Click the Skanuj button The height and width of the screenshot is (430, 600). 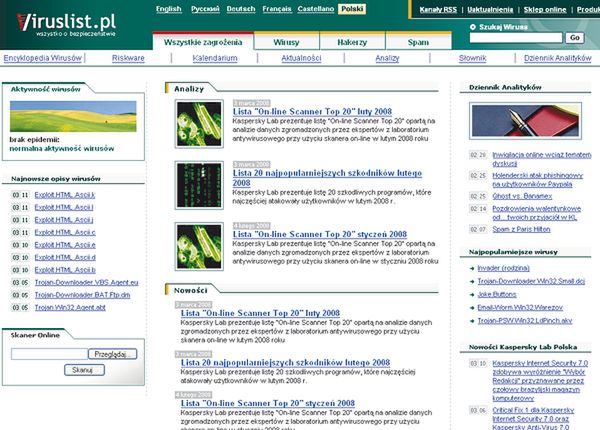click(84, 370)
